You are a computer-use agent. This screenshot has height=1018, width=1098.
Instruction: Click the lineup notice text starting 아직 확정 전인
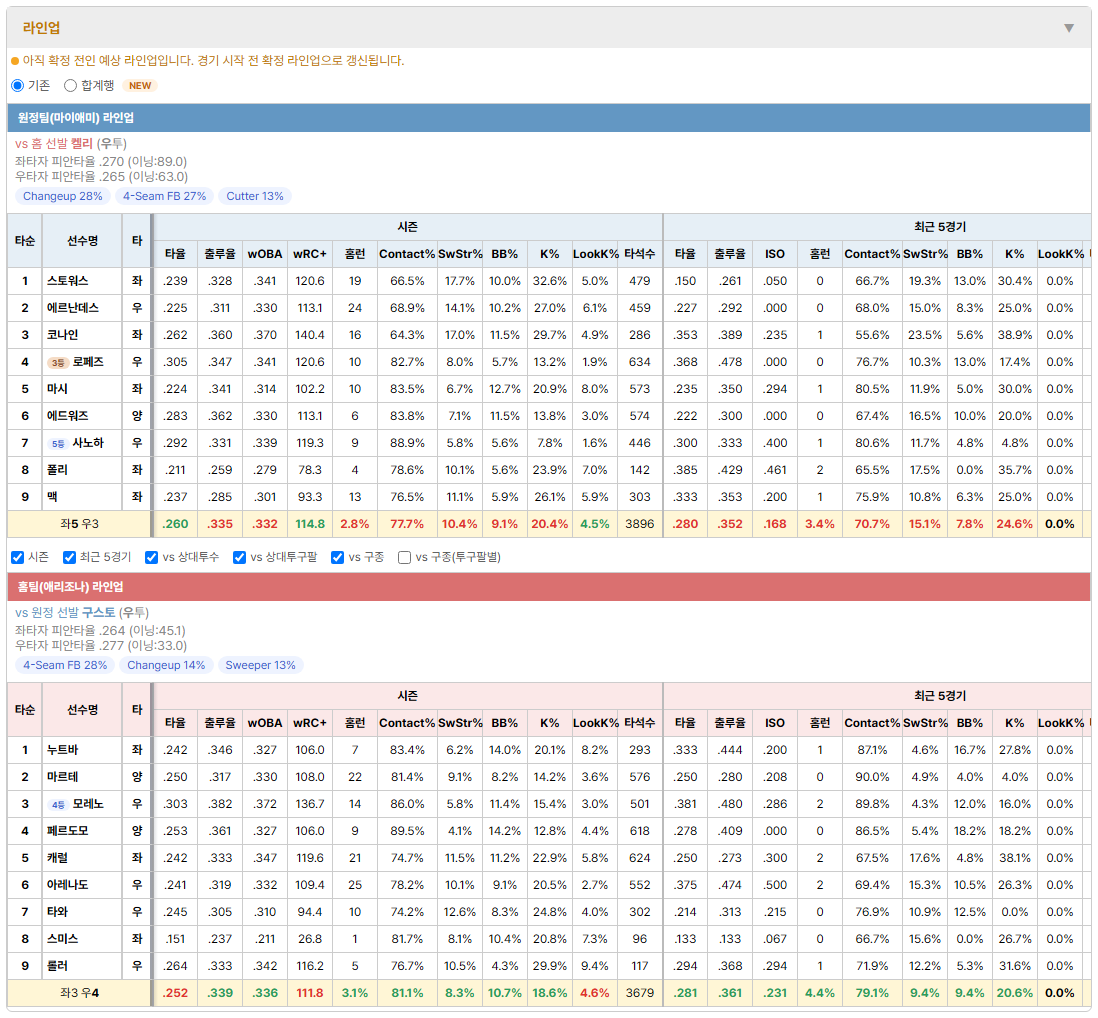click(x=214, y=61)
